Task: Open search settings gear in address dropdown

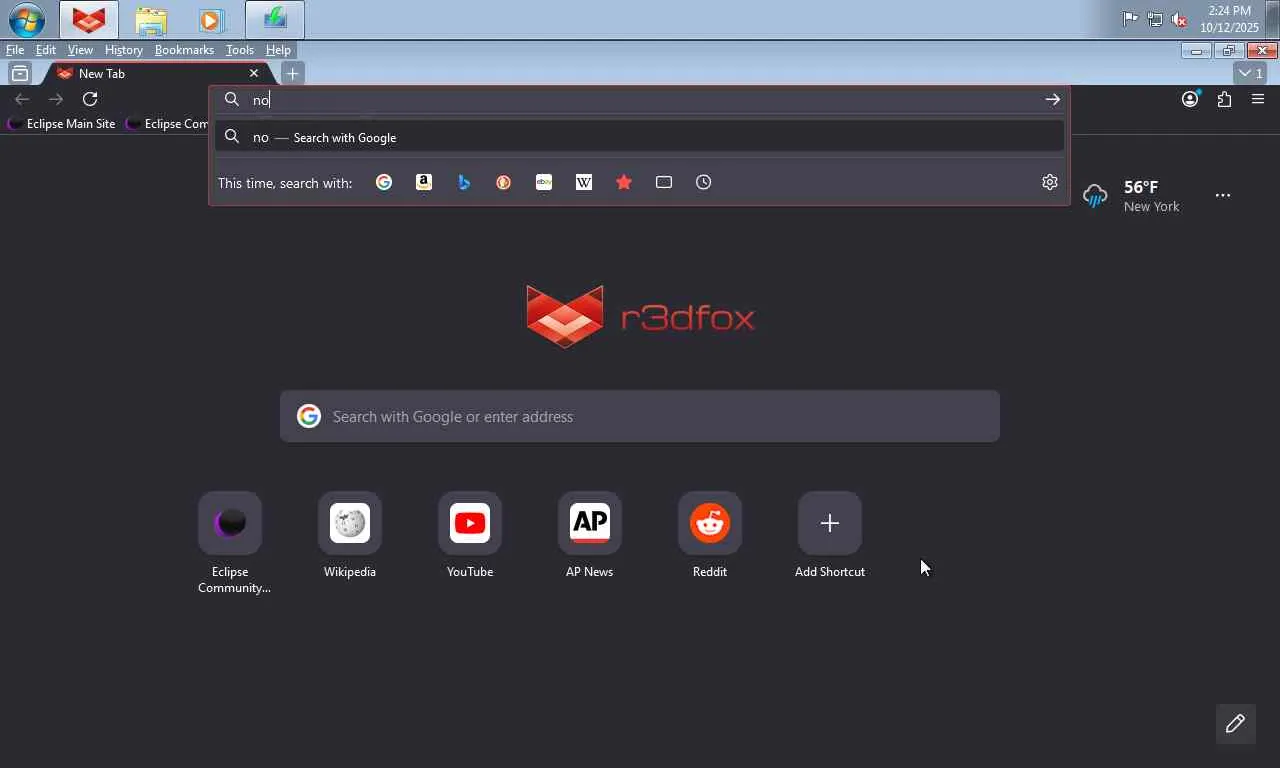Action: point(1050,182)
